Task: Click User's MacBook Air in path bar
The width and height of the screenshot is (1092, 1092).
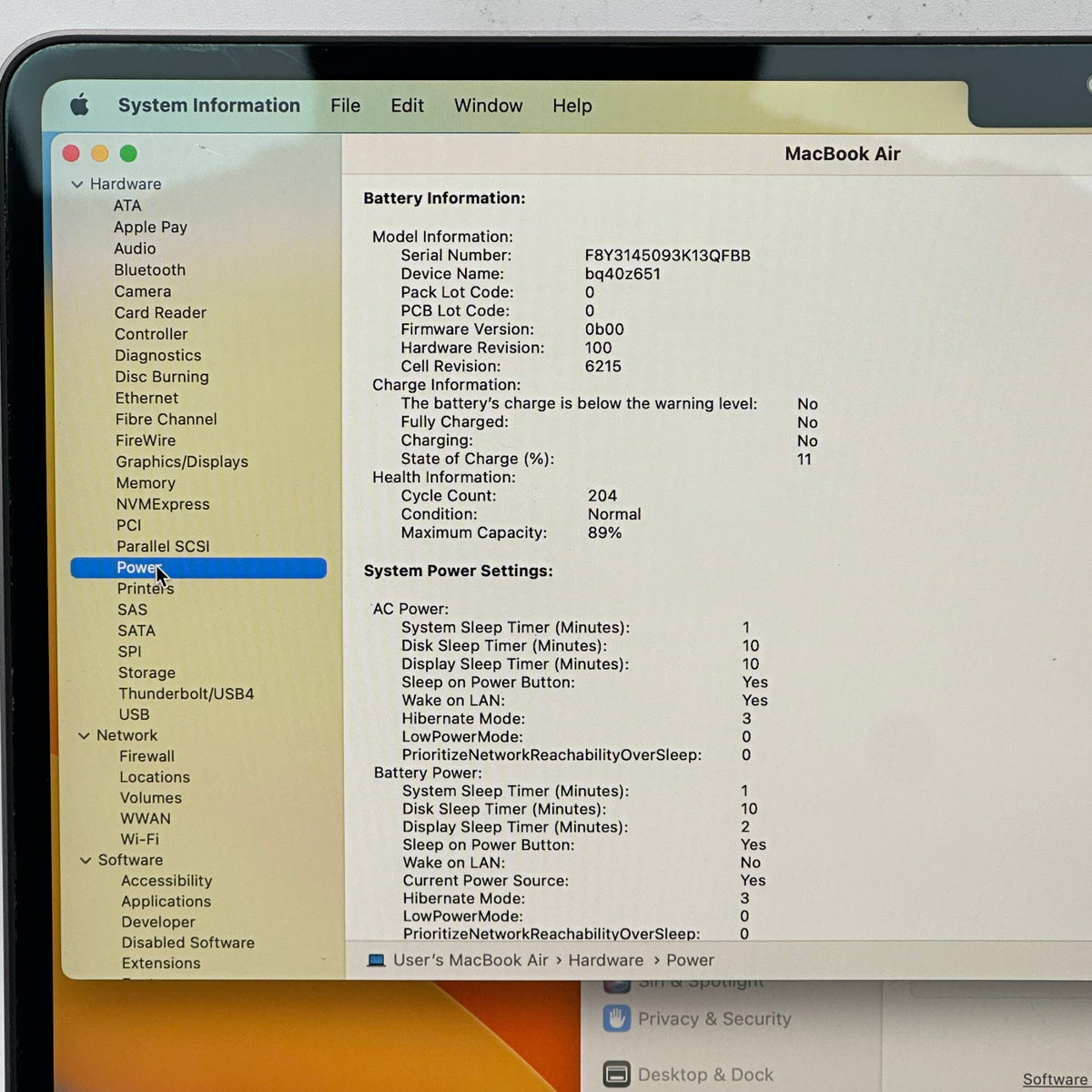Action: [x=470, y=960]
